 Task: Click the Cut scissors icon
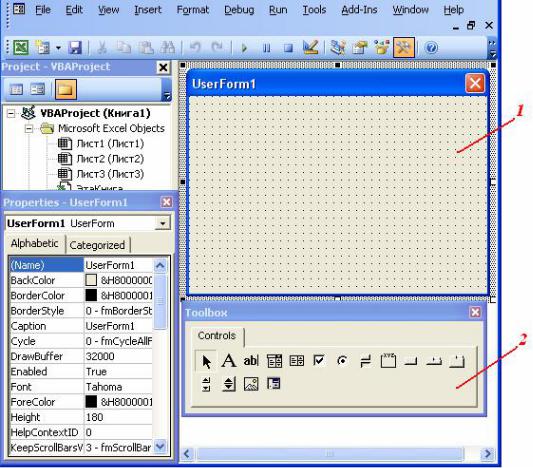click(x=101, y=47)
